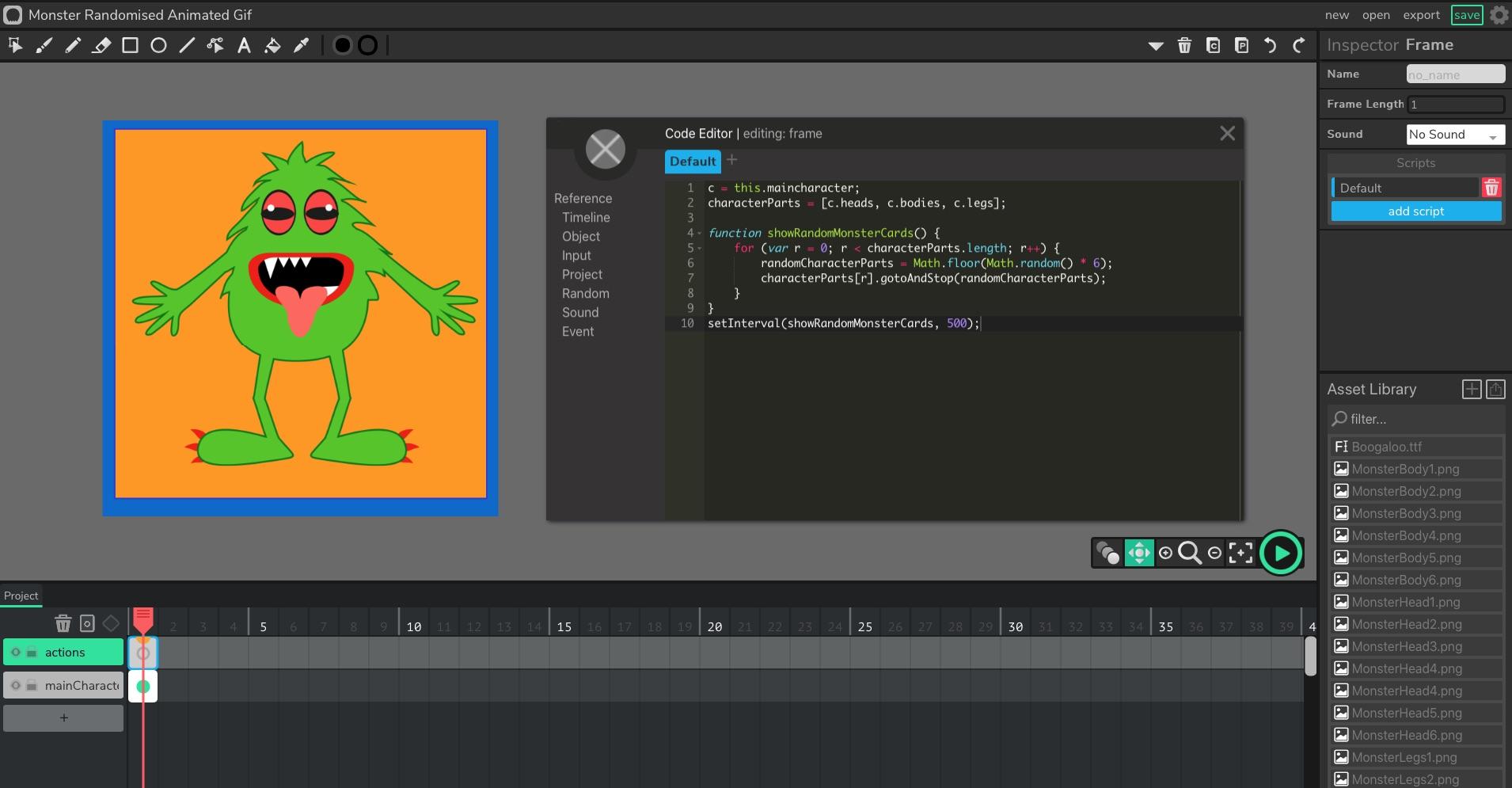Expand the Random reference category in Code Editor
Screen dimensions: 1512x788
(x=586, y=293)
